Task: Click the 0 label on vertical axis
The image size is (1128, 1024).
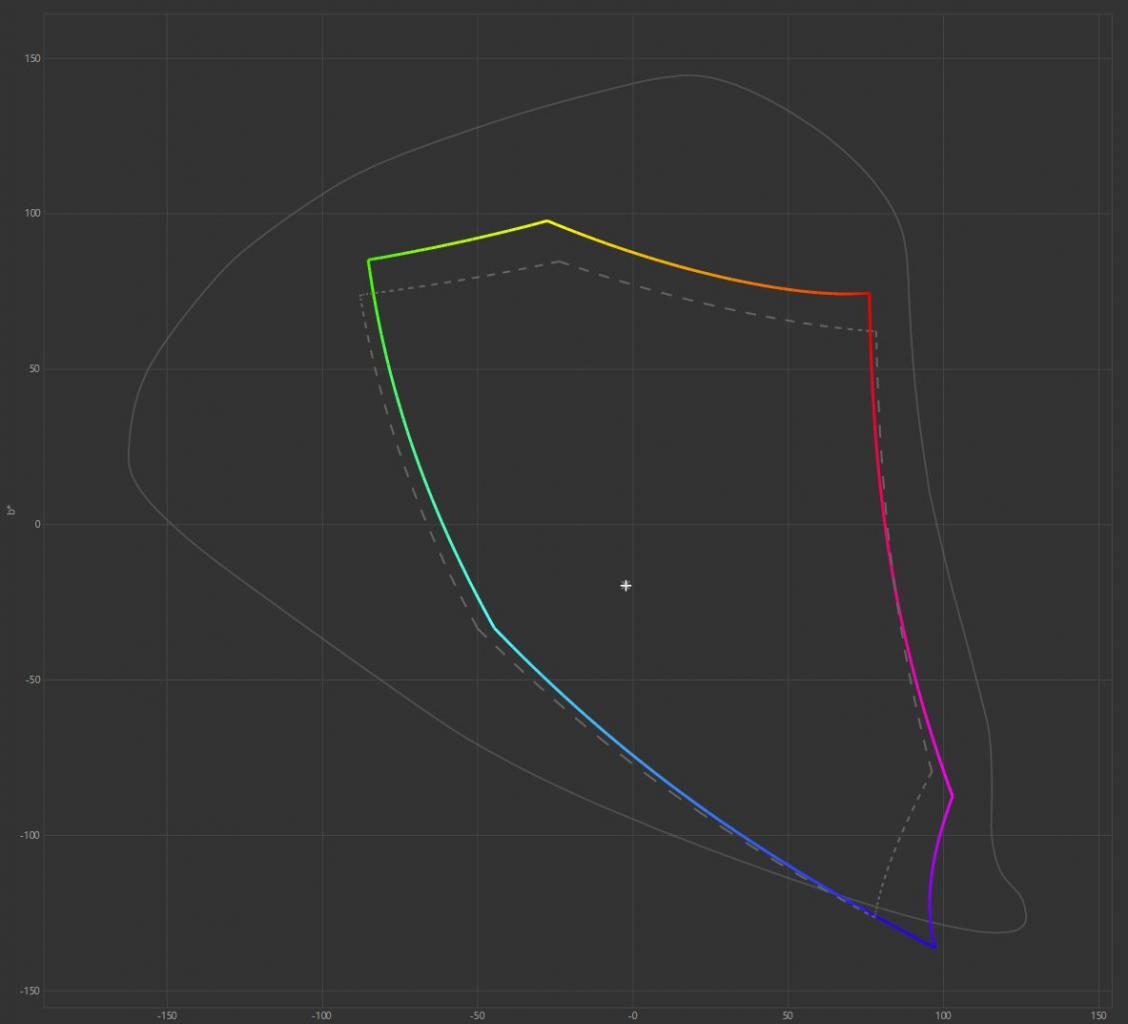Action: pos(37,524)
